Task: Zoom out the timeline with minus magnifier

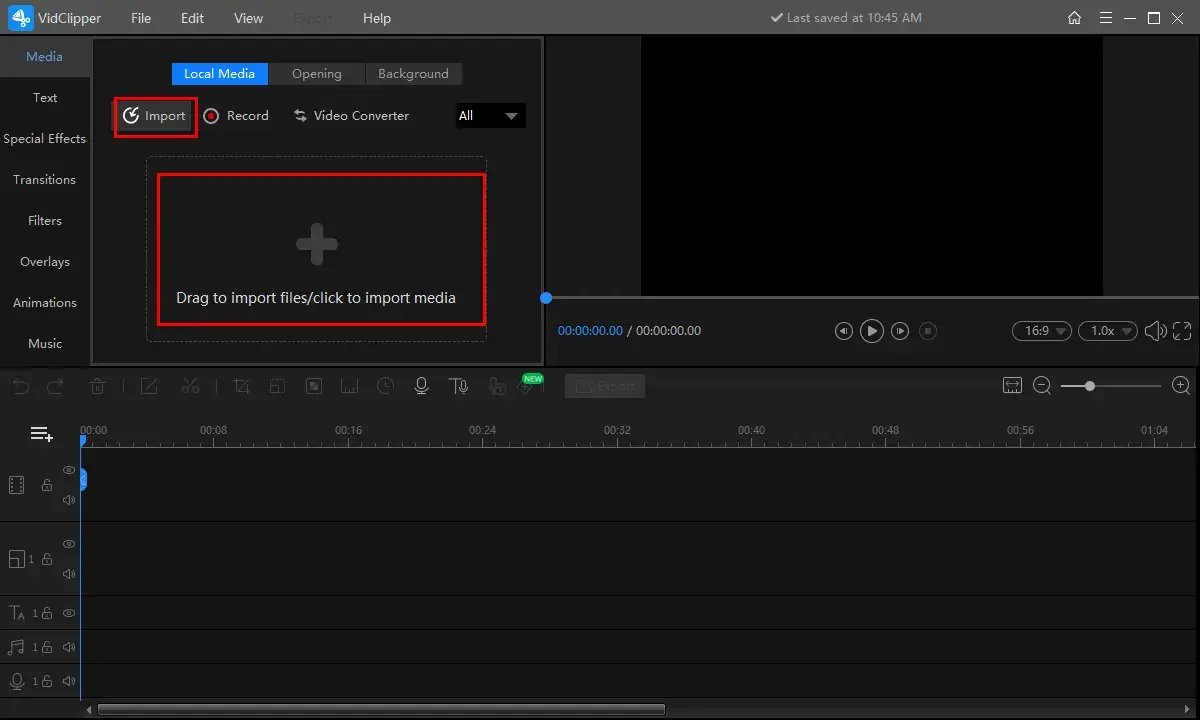Action: click(1042, 386)
